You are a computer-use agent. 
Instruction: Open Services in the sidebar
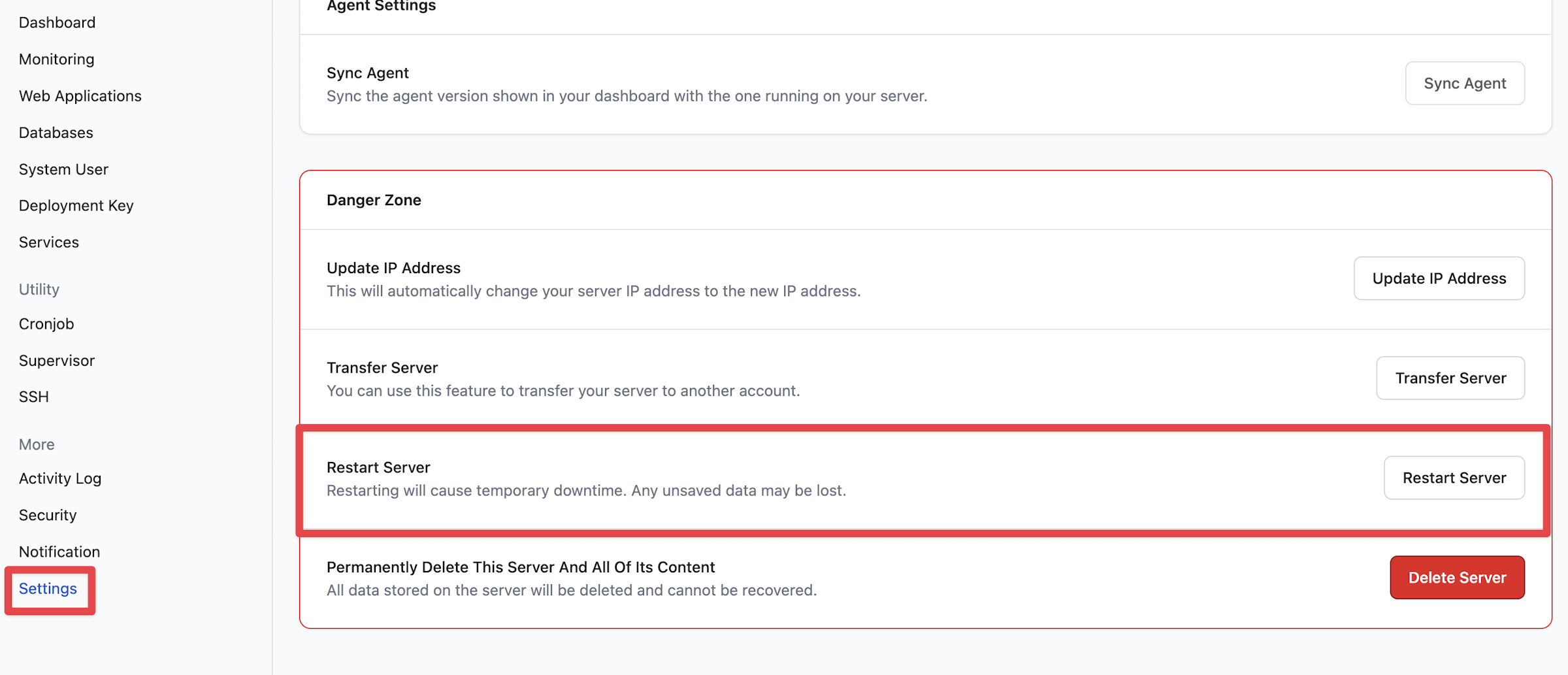click(48, 242)
